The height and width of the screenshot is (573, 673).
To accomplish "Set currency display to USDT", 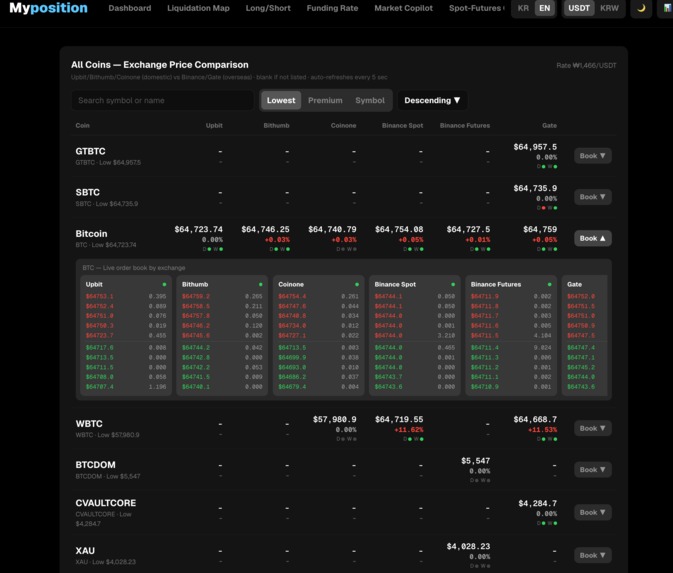I will tap(579, 8).
